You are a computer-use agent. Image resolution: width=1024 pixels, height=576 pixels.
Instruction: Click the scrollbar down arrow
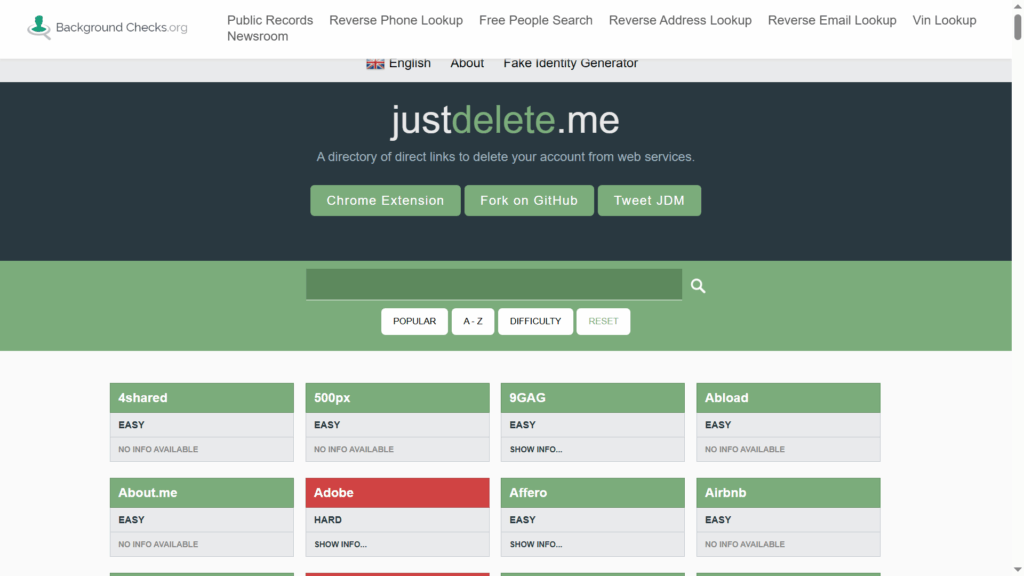coord(1017,570)
